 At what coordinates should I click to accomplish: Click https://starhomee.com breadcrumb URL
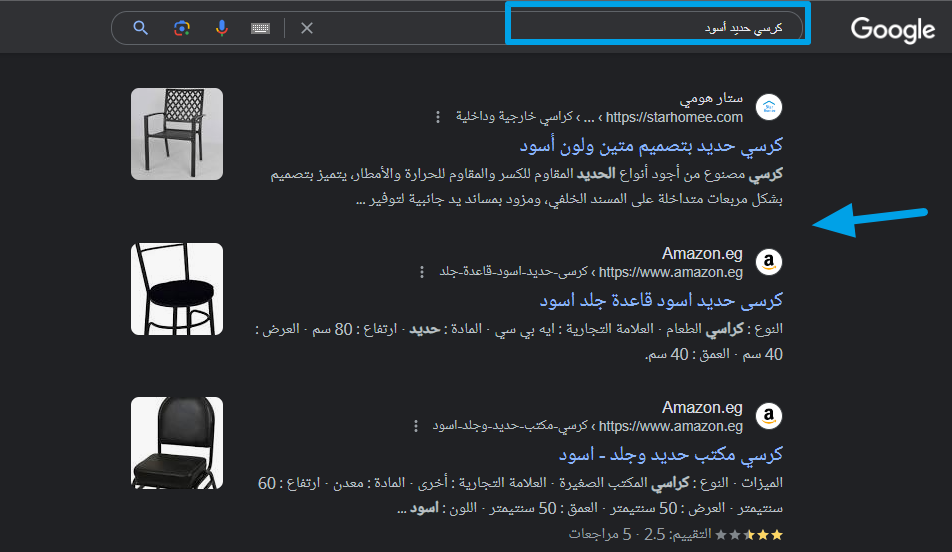[674, 117]
